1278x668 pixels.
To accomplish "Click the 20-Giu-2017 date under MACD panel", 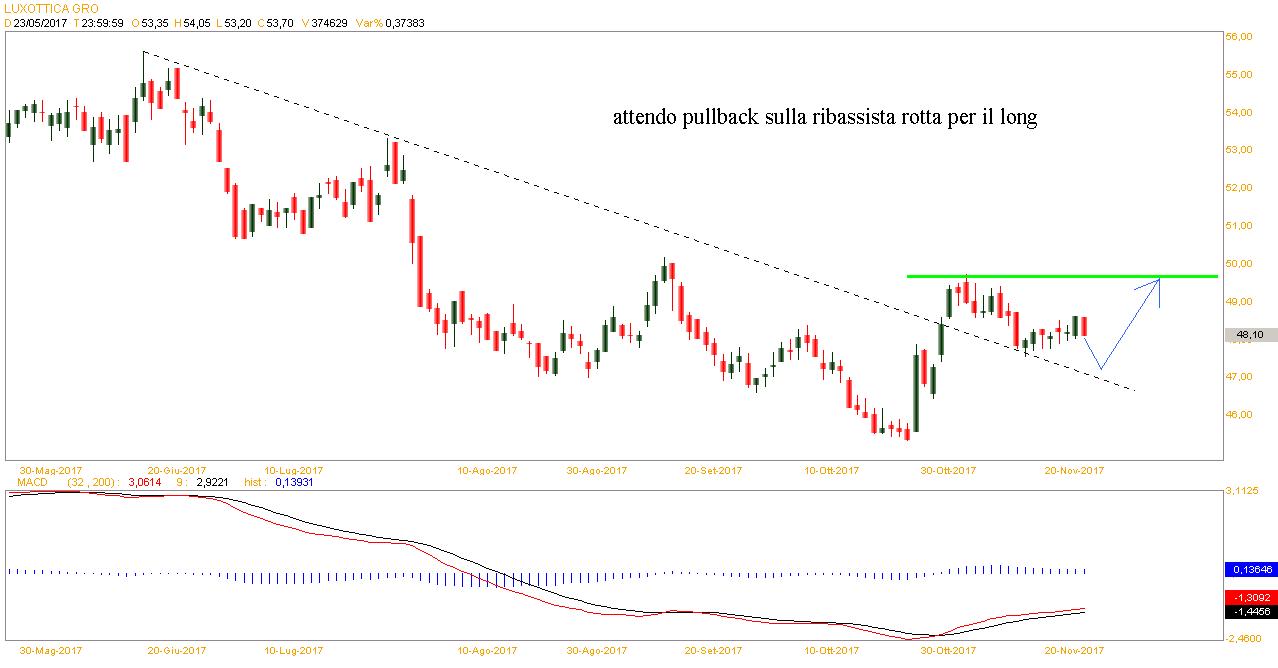I will tap(176, 649).
